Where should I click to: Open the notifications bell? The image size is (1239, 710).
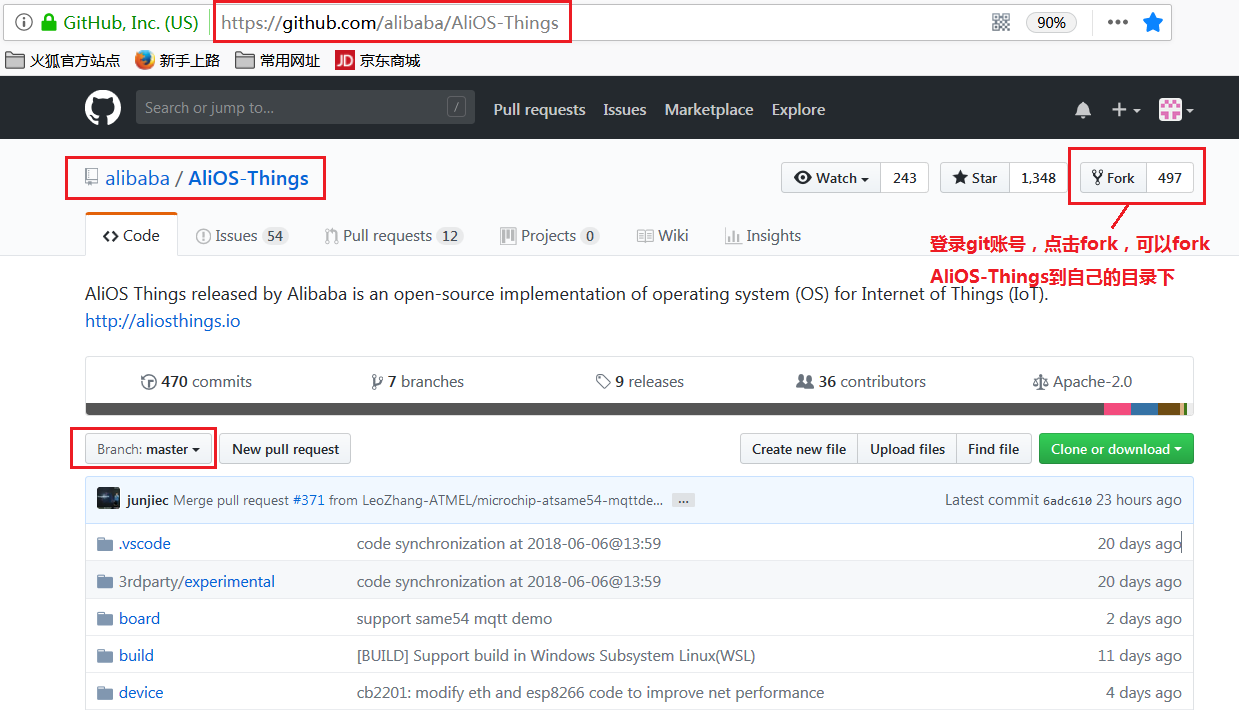click(x=1083, y=110)
